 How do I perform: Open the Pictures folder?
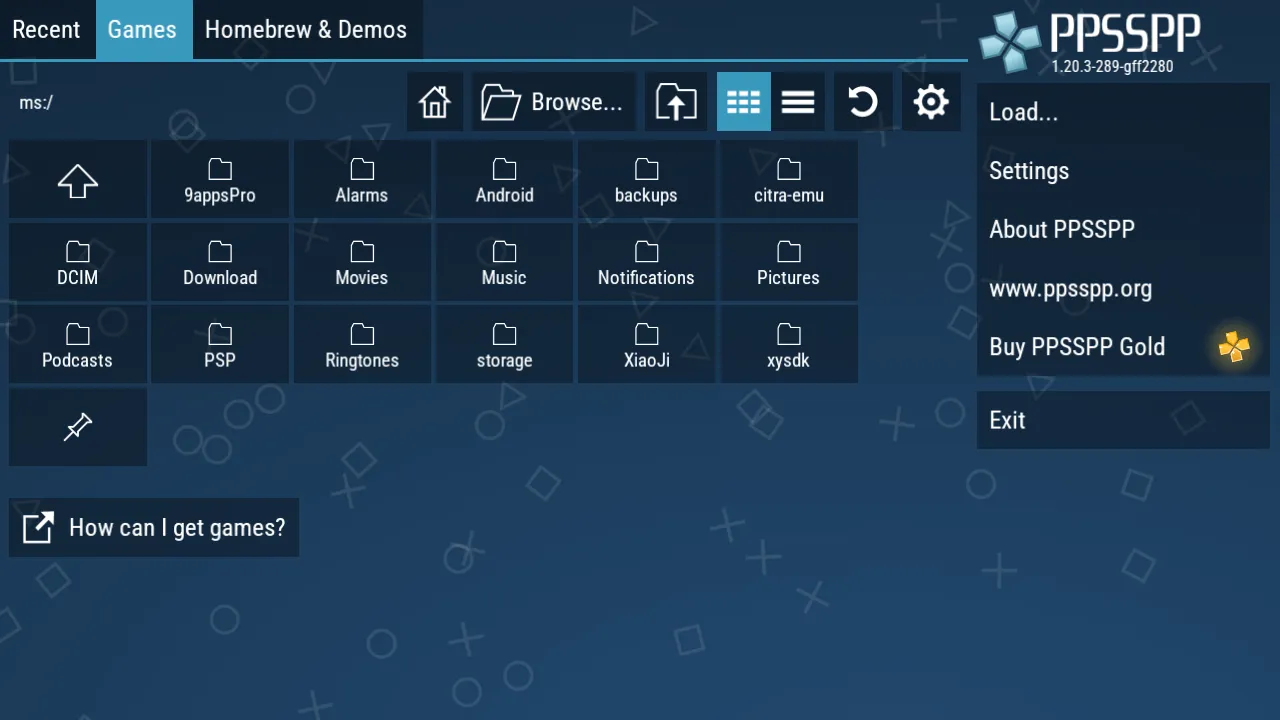[x=788, y=263]
